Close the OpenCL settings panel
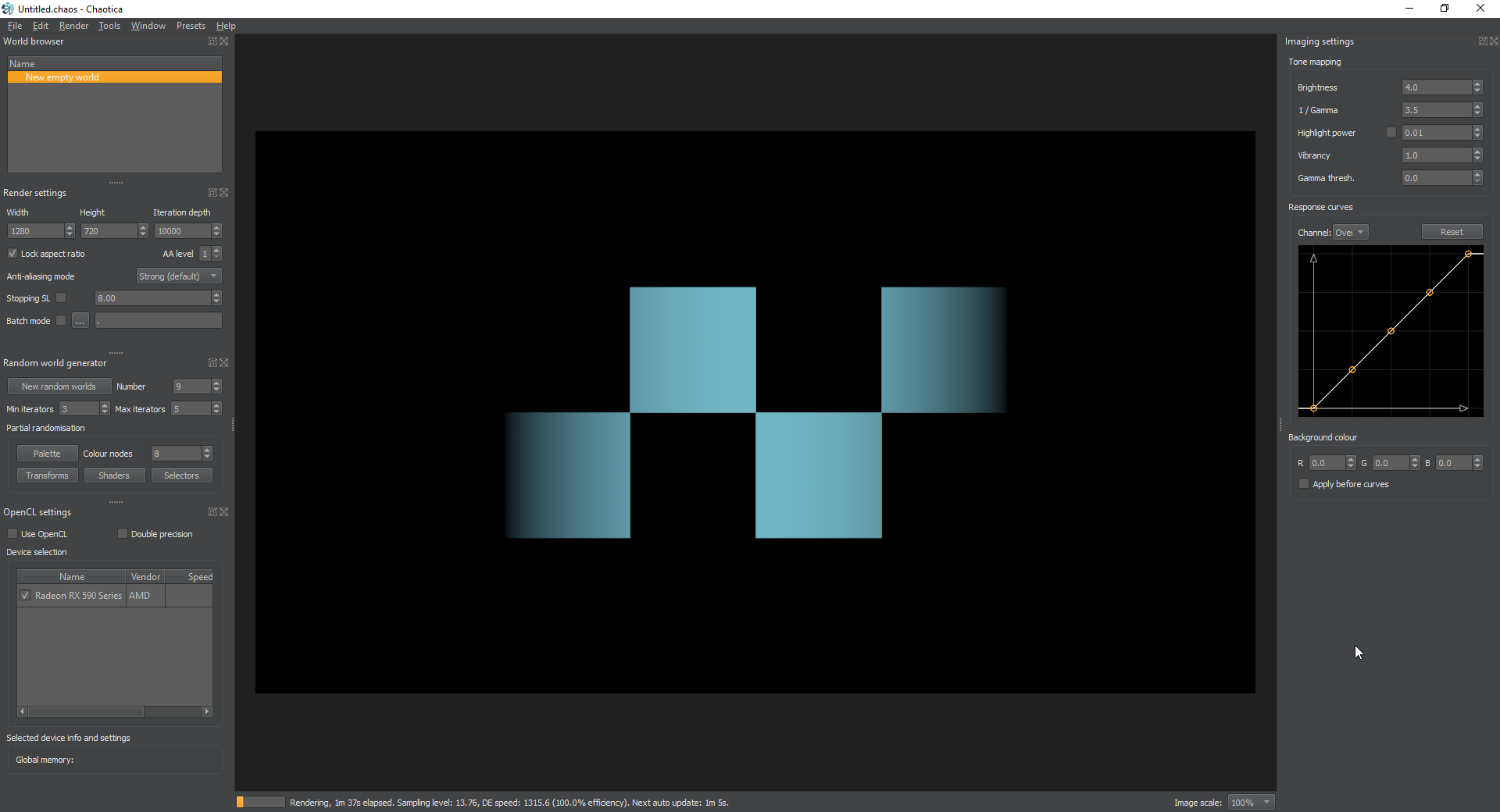This screenshot has height=812, width=1500. 224,512
